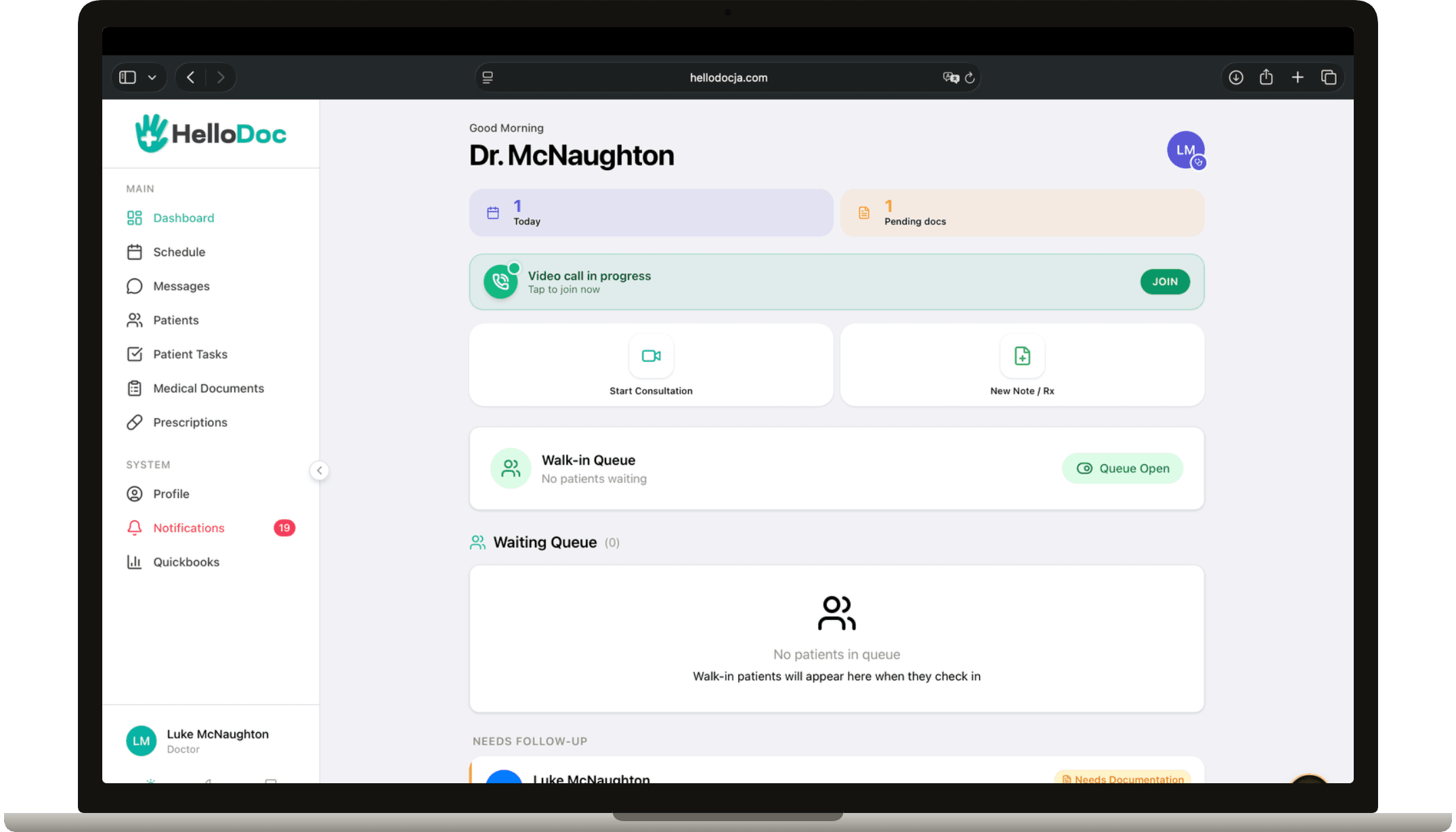Click the 'Waiting Queue' heading
The image size is (1456, 832).
[x=545, y=542]
